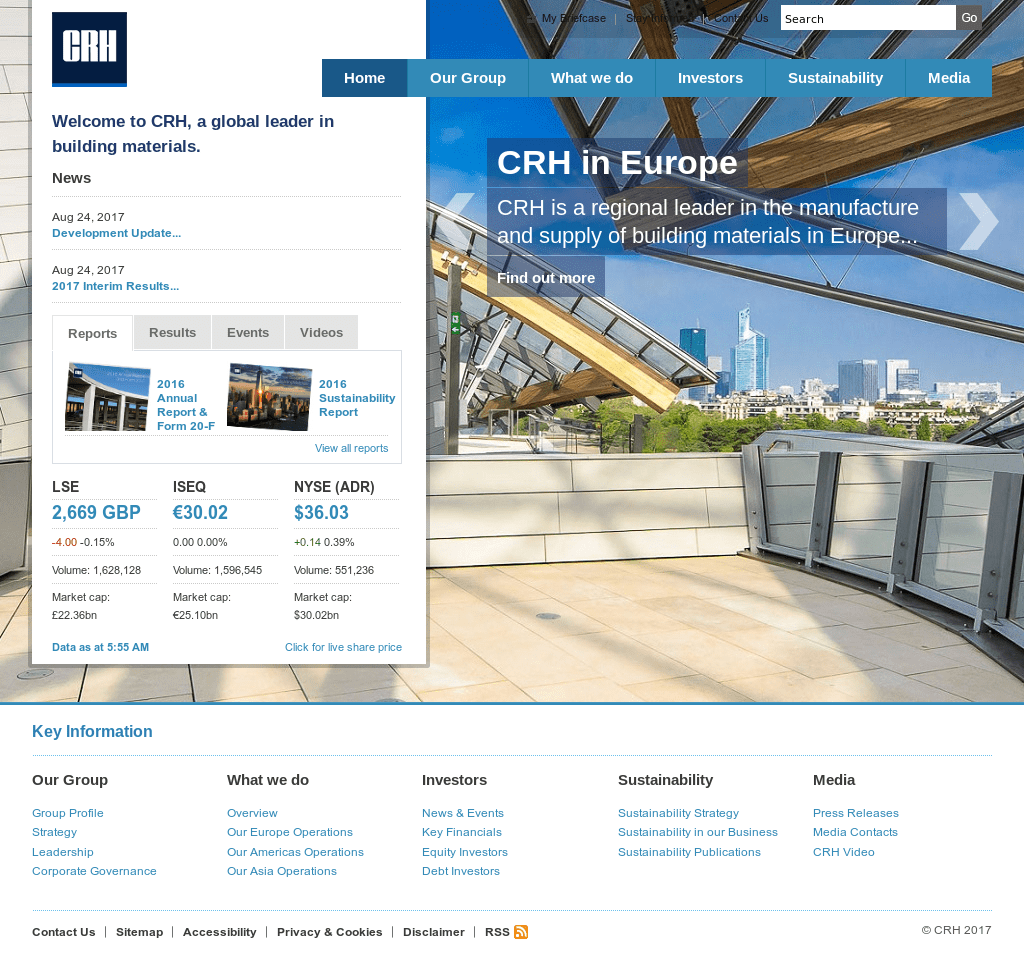Click the ISEQ price €30.02
The width and height of the screenshot is (1024, 964).
click(x=200, y=513)
